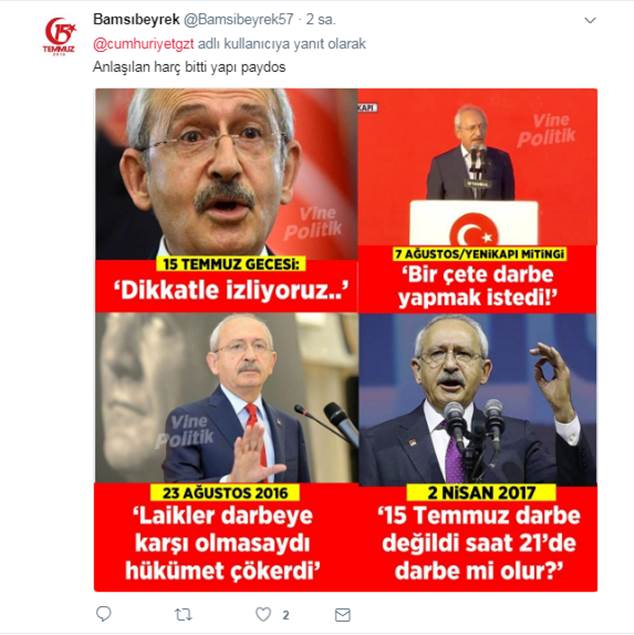The width and height of the screenshot is (634, 635).
Task: Open the Bamsıbeyrek display name profile
Action: click(x=136, y=19)
